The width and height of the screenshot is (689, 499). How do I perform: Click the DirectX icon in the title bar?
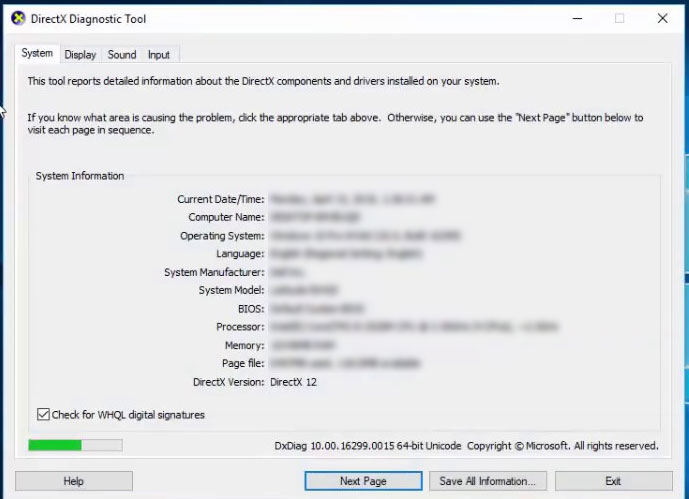[18, 18]
